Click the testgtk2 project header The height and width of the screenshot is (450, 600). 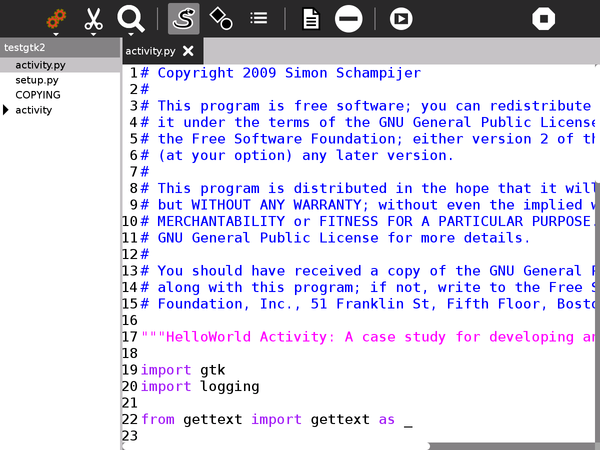tap(25, 47)
